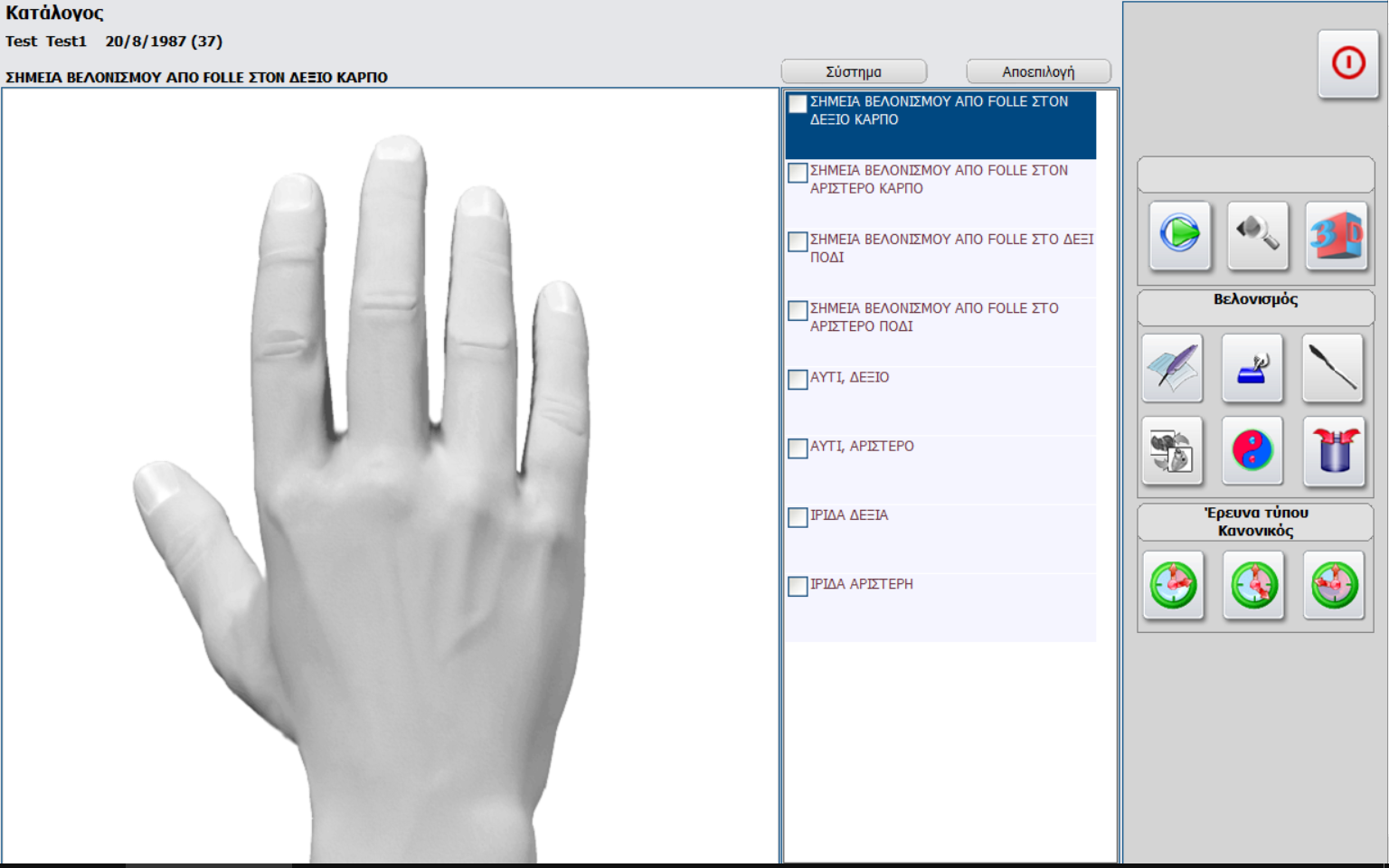
Task: Click the middle green clock research icon
Action: [x=1253, y=585]
